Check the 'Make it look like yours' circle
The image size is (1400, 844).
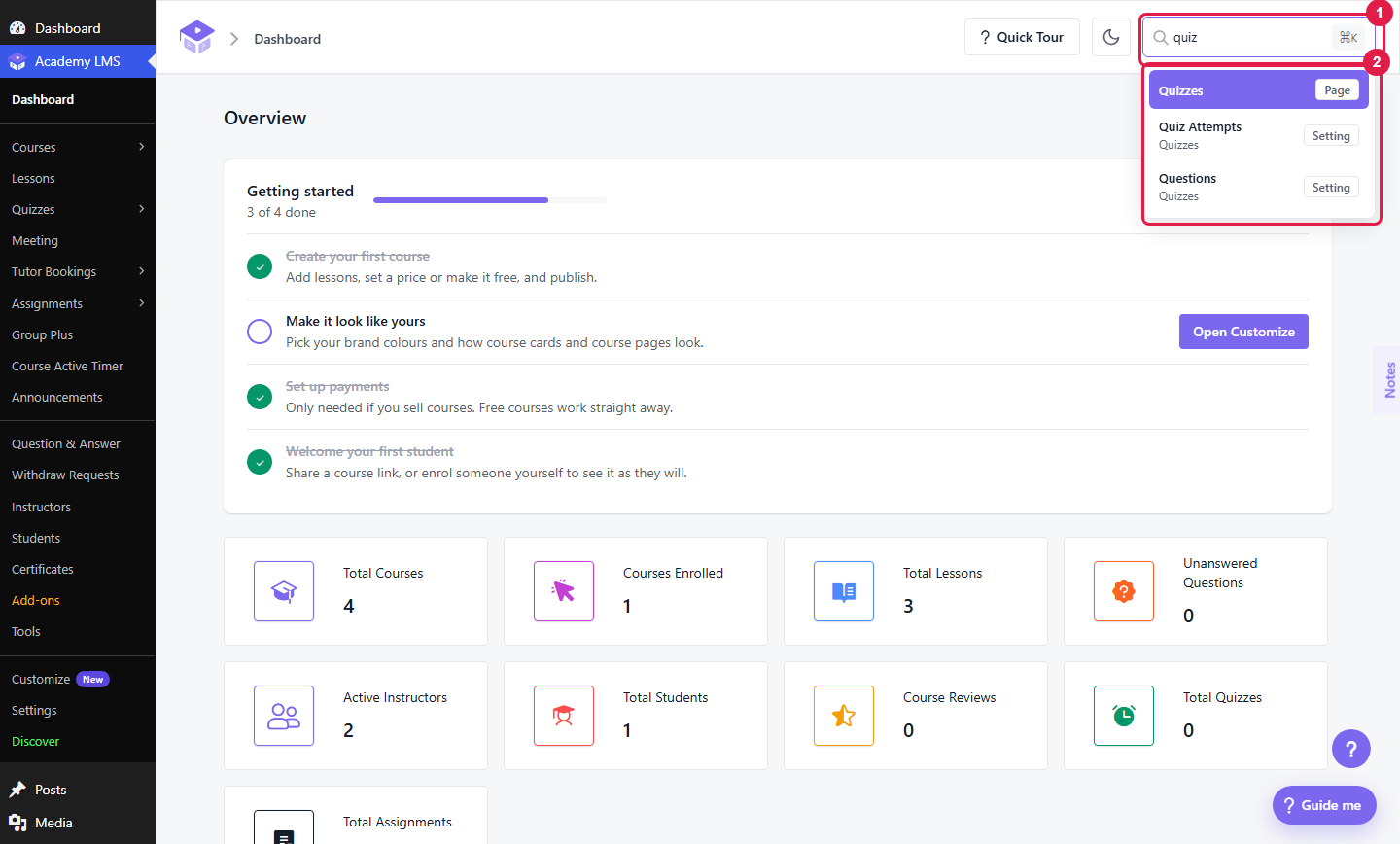click(x=260, y=332)
